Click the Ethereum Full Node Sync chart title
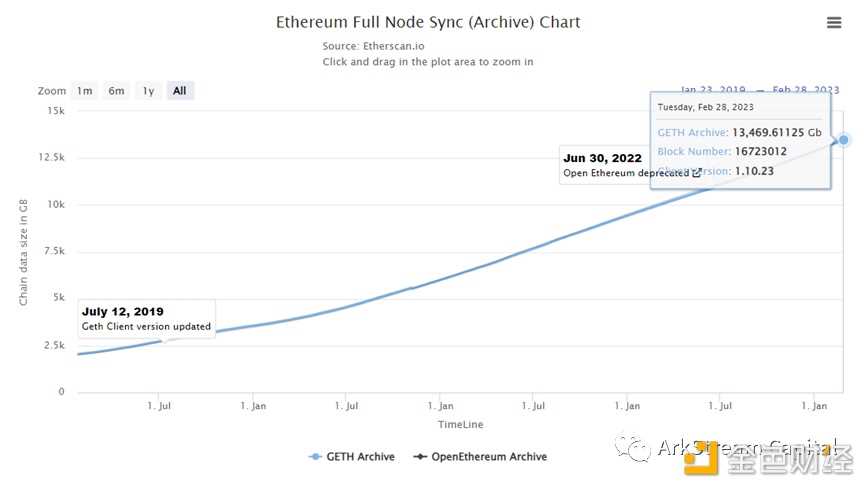 pyautogui.click(x=428, y=22)
